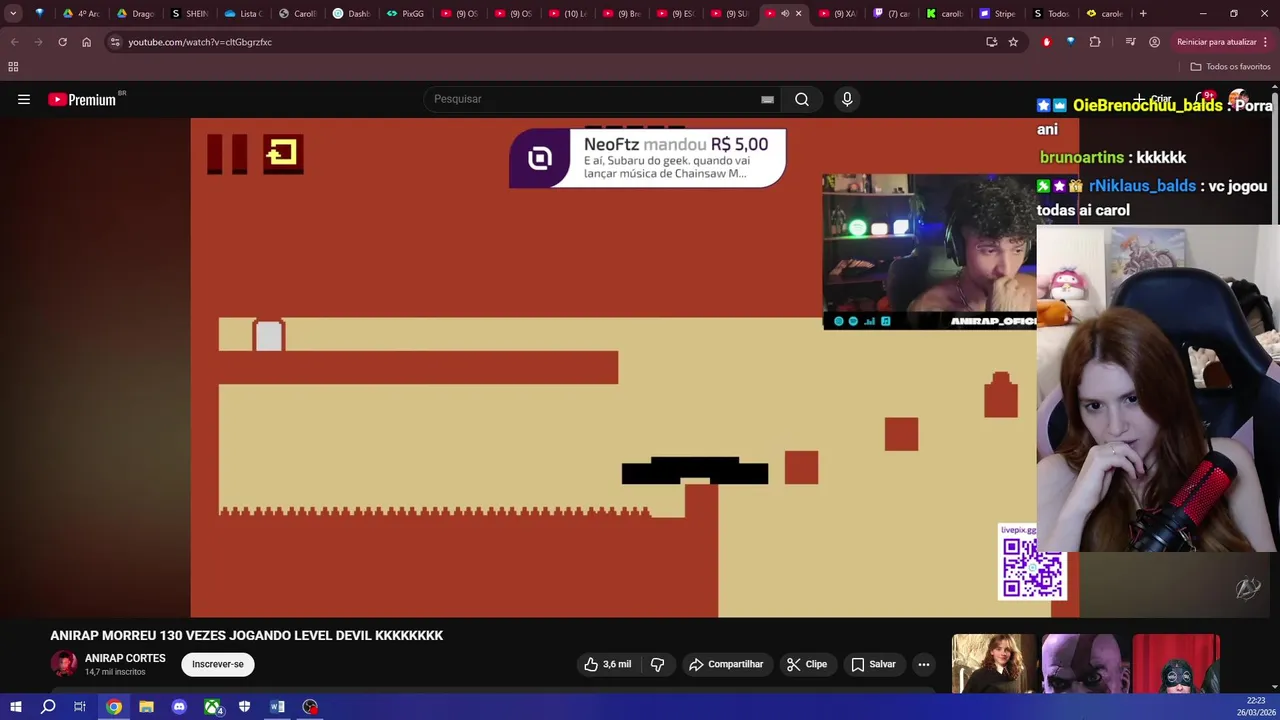Image resolution: width=1280 pixels, height=720 pixels.
Task: Open the apps grid in bookmarks bar
Action: coord(13,67)
